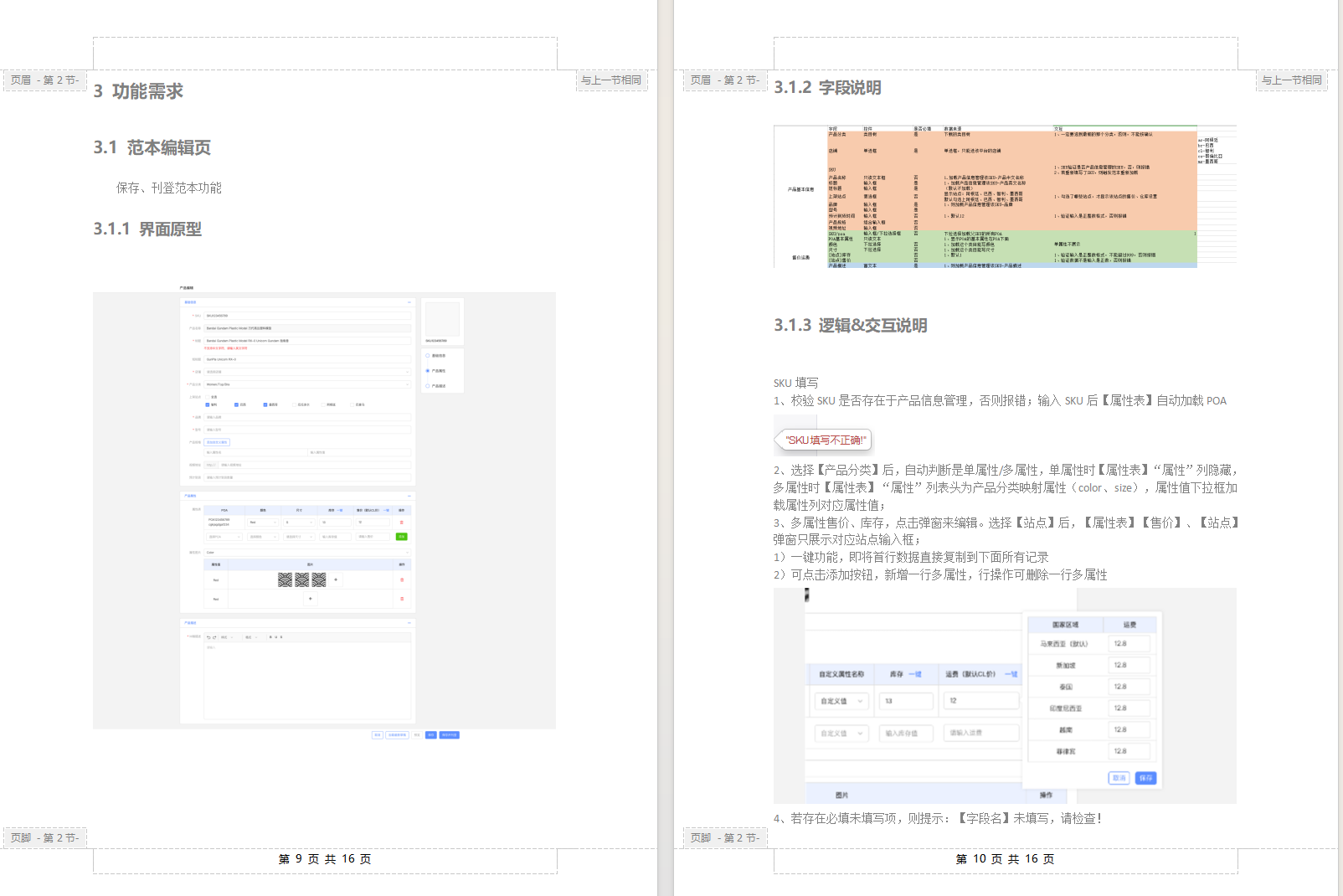1343x896 pixels.
Task: Click the line starting '3、多属性售价、库存'
Action: tap(1006, 523)
